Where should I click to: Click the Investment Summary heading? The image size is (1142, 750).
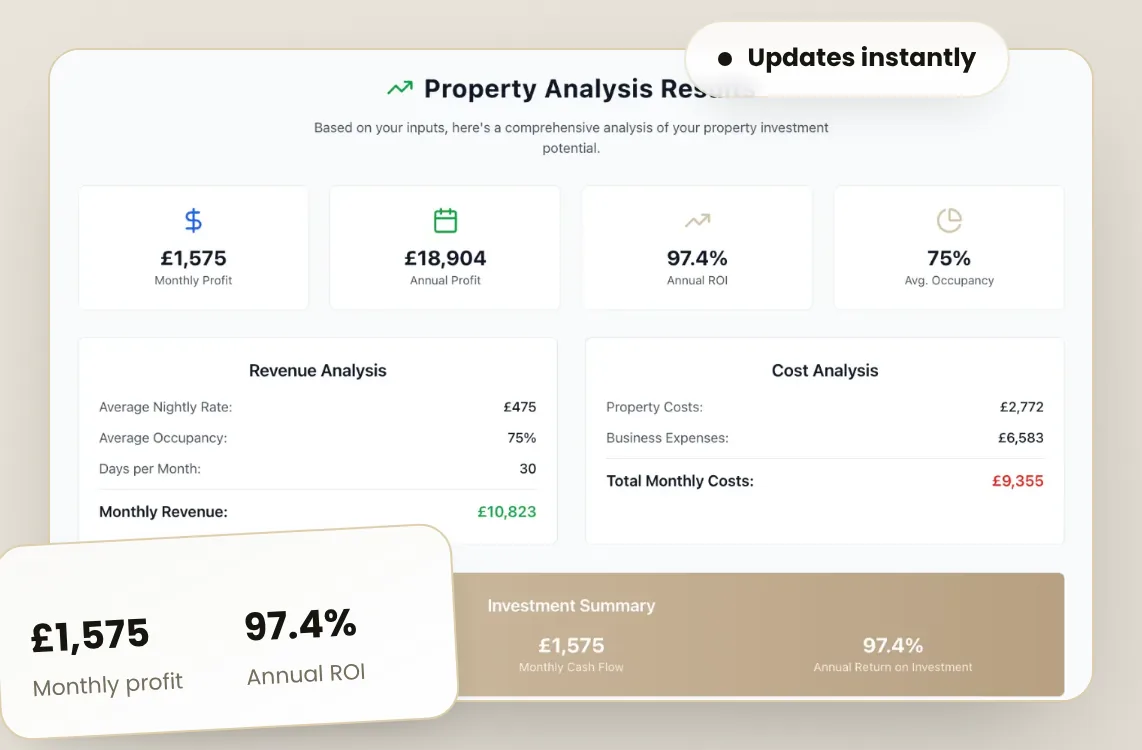pos(571,605)
